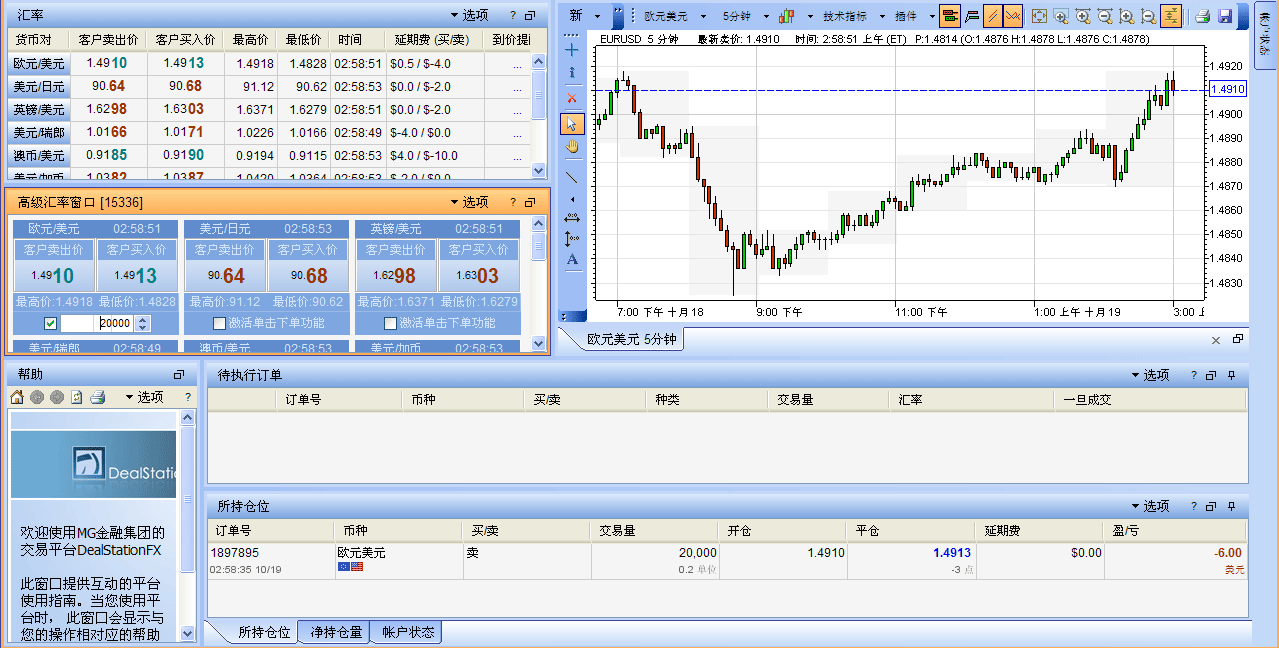This screenshot has width=1279, height=648.
Task: Toggle the zigzag line icon
Action: (1013, 16)
